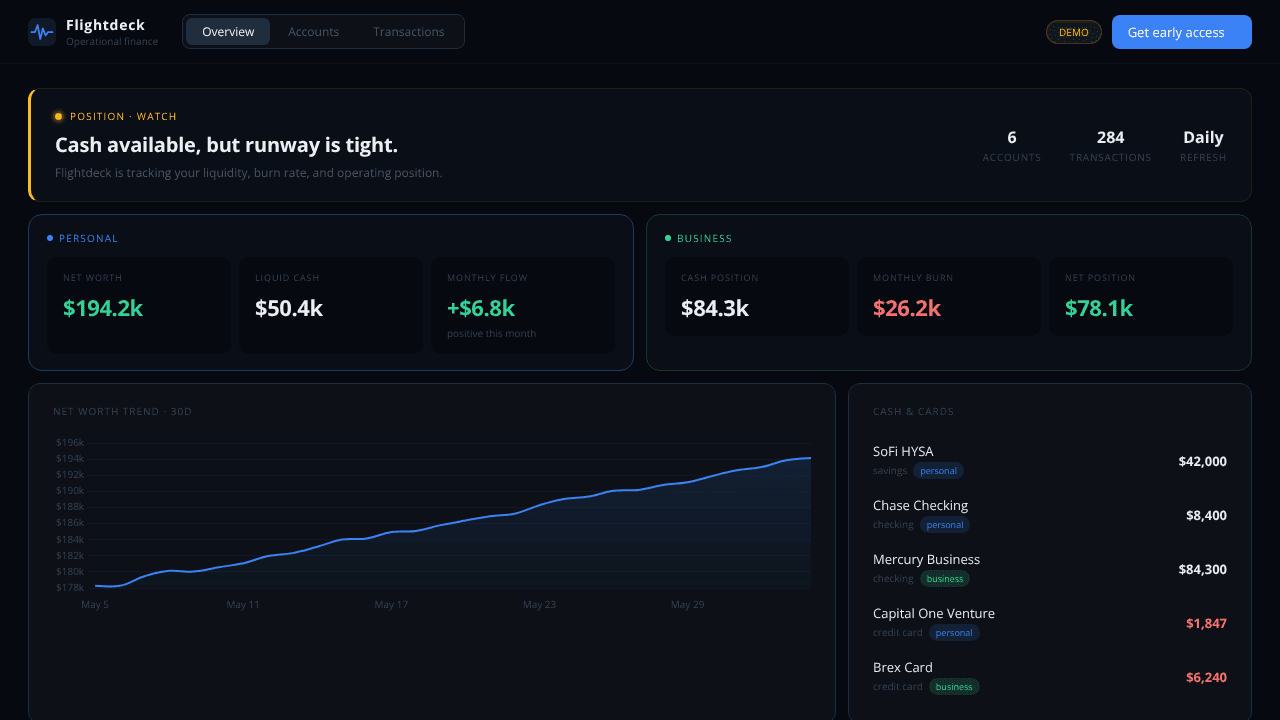Click the Monthly Flow +$6.8k card
This screenshot has height=720, width=1280.
tap(523, 305)
